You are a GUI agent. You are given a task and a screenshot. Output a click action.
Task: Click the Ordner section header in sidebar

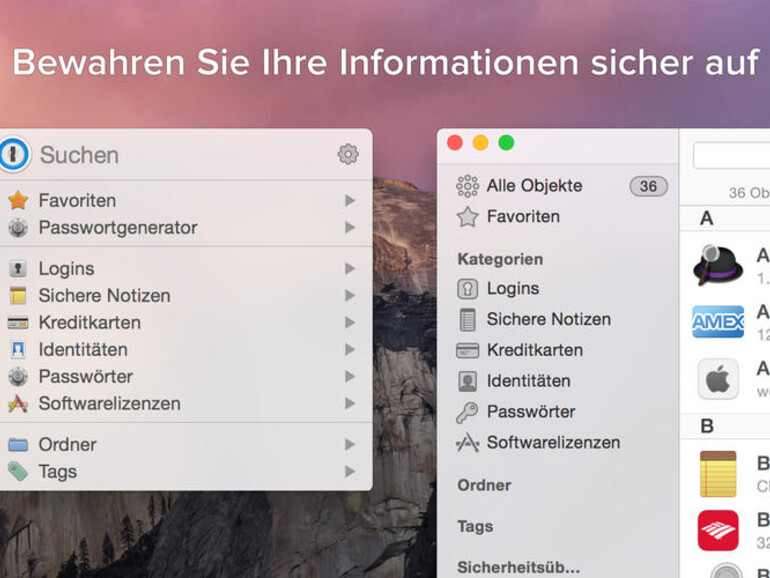[484, 485]
